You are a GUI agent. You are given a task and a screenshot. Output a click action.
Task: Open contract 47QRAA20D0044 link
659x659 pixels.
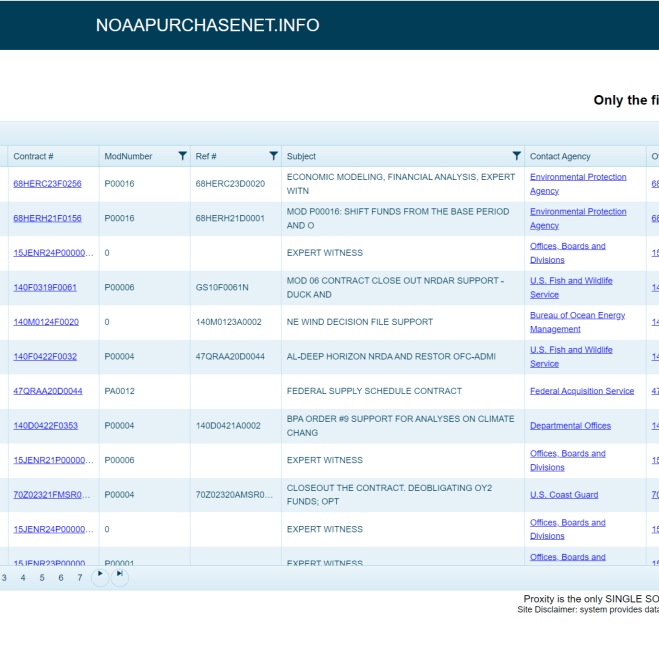coord(48,391)
